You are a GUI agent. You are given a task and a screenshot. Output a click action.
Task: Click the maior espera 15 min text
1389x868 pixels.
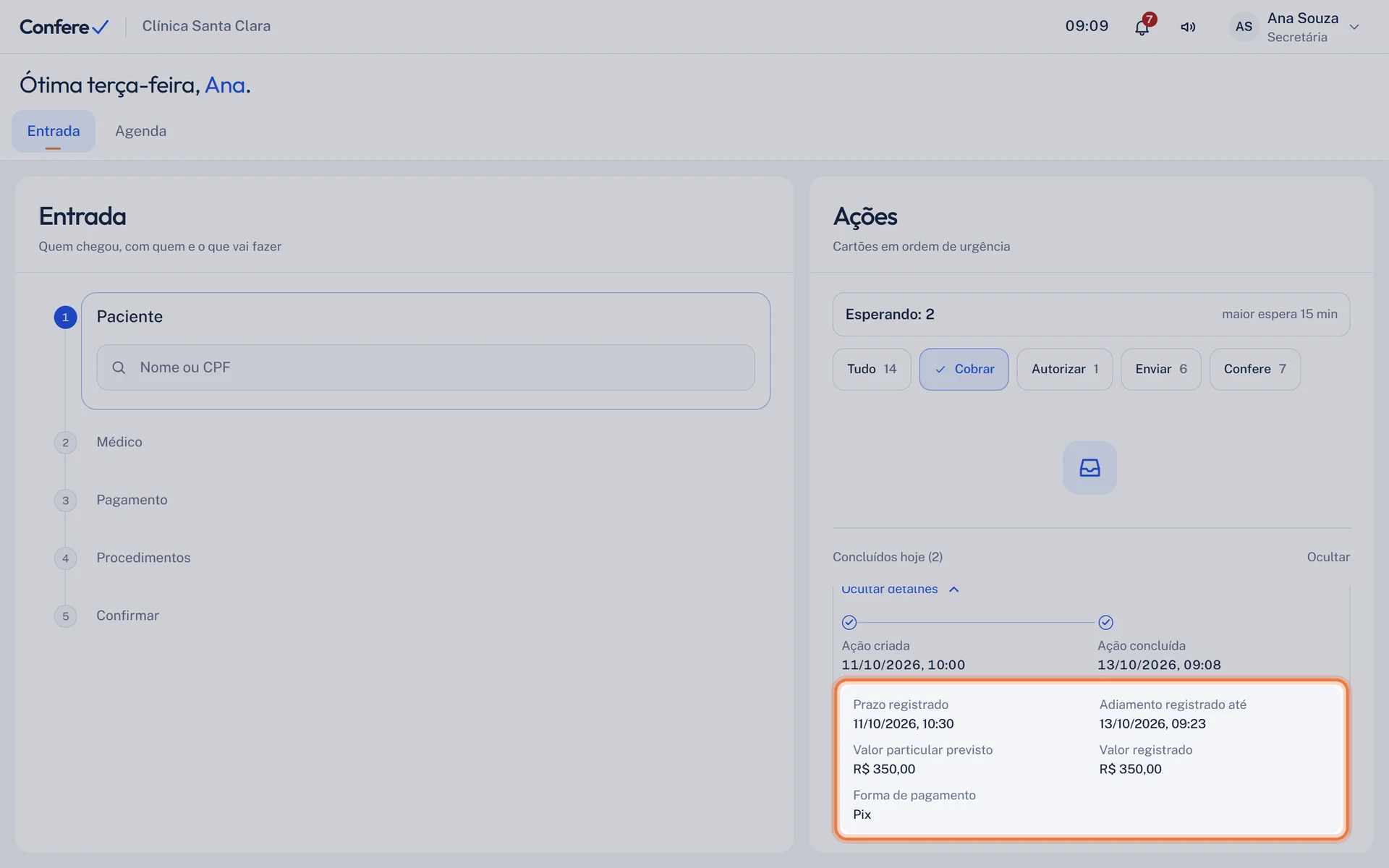(x=1279, y=314)
